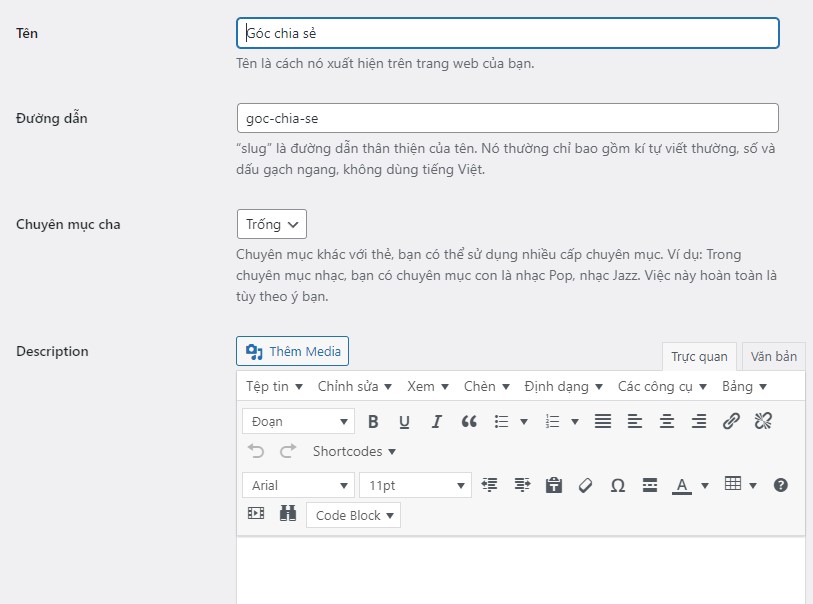The width and height of the screenshot is (813, 604).
Task: Open the Chỉnh sửa menu
Action: point(355,386)
